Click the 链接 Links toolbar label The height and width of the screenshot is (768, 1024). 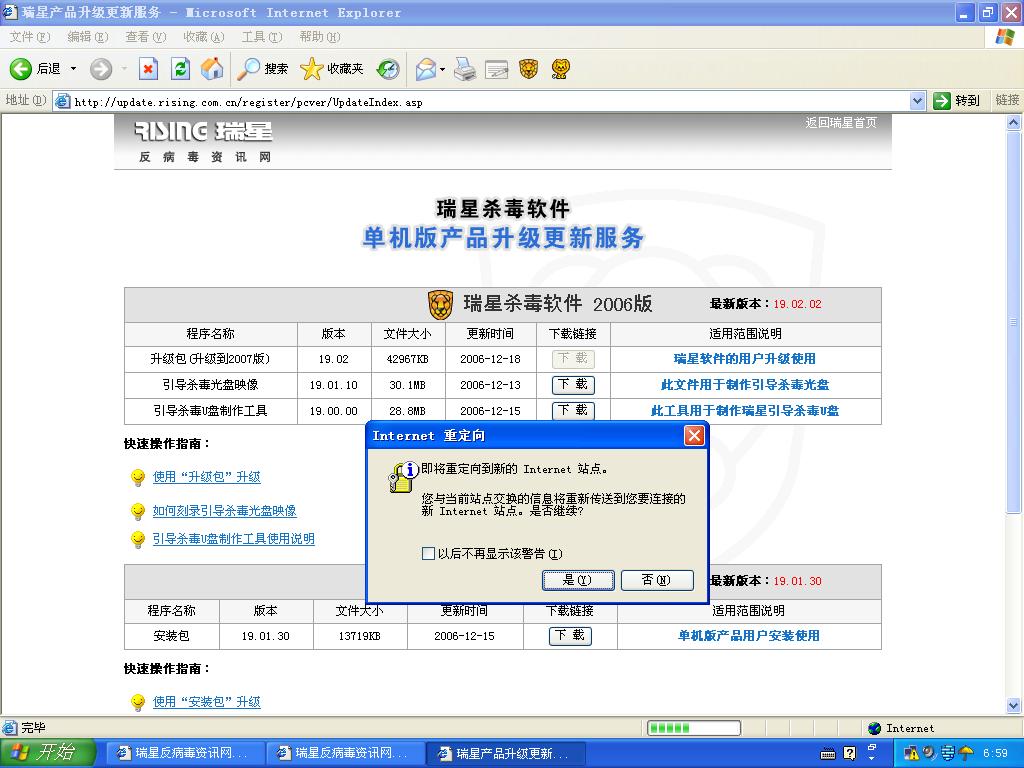coord(1007,100)
